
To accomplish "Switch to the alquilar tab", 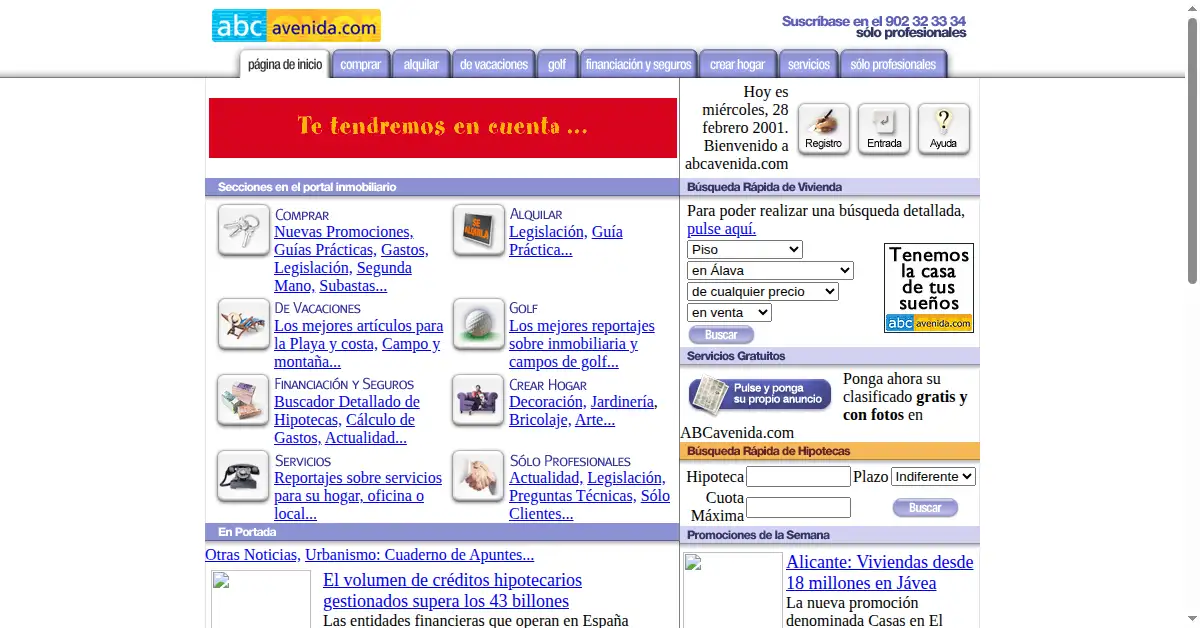I will click(421, 64).
